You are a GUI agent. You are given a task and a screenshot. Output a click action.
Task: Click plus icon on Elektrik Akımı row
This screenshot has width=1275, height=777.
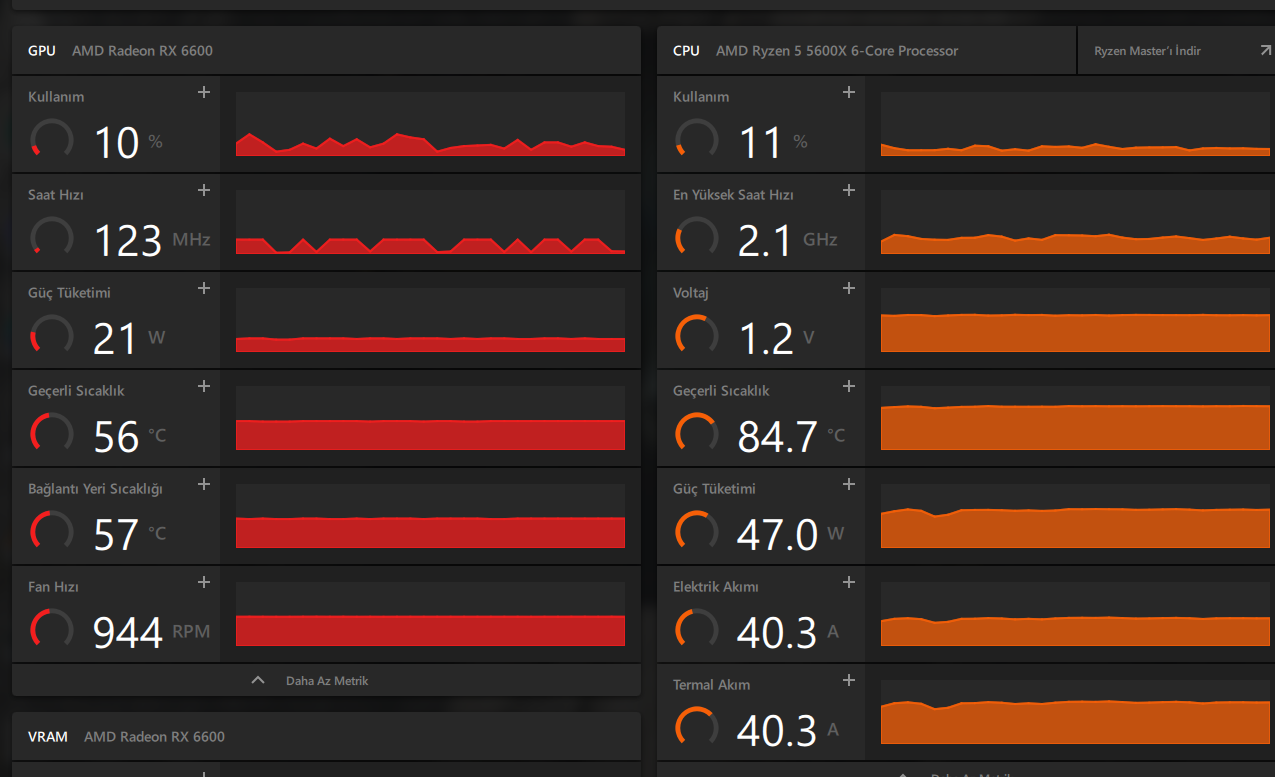click(849, 583)
